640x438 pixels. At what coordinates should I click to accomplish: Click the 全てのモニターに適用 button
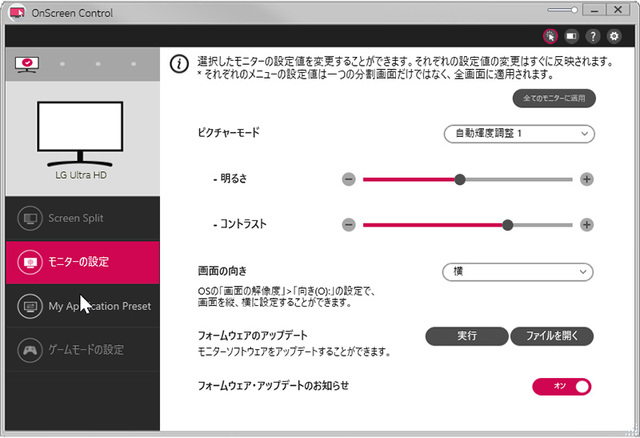click(554, 98)
